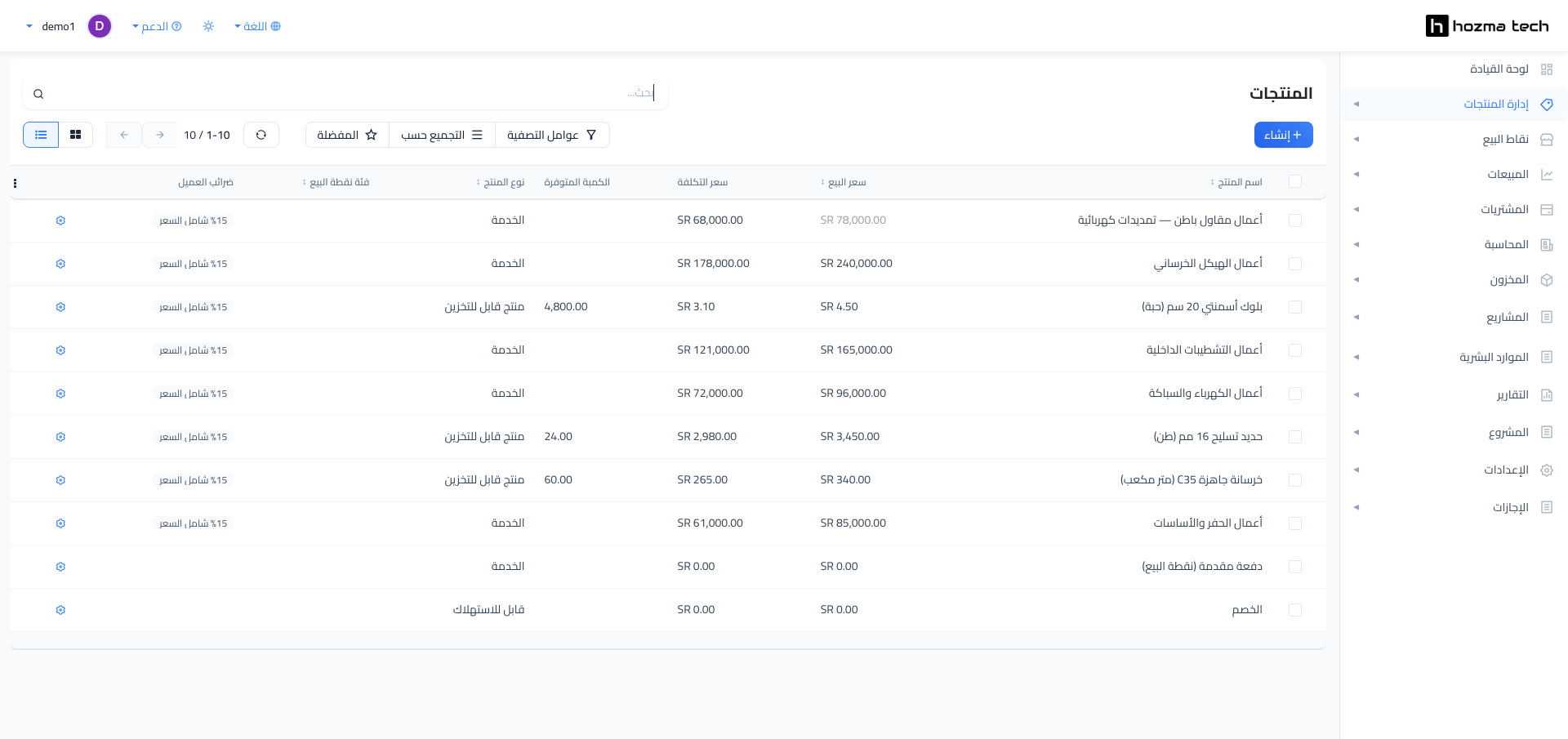Screen dimensions: 1568x739
Task: Open product أعمال الهيكل الخرساني
Action: click(x=1208, y=264)
